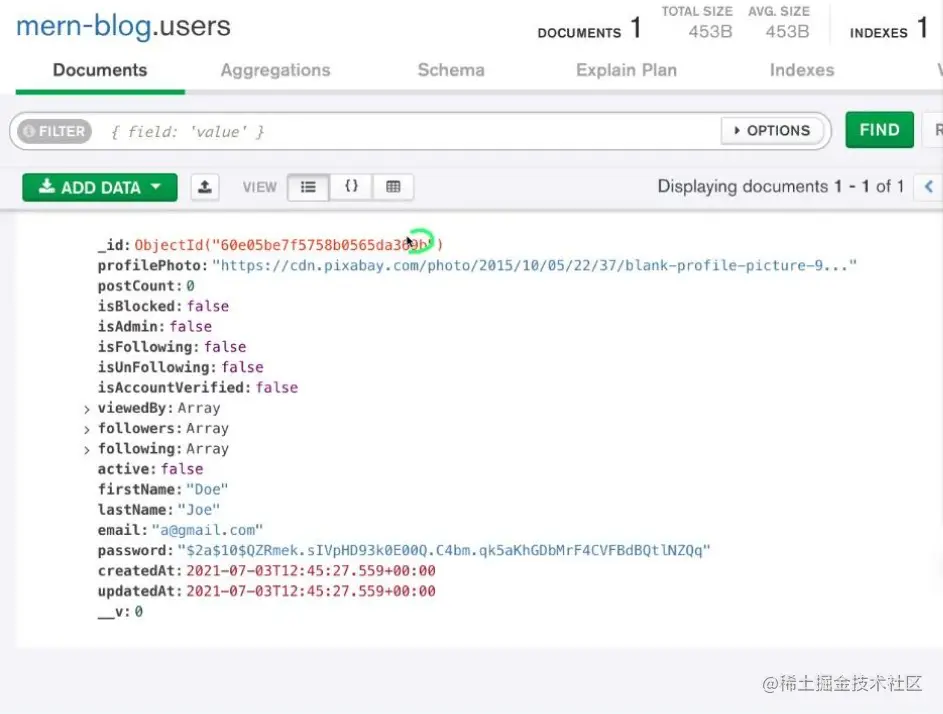943x714 pixels.
Task: Open the Explain Plan tab
Action: [626, 70]
